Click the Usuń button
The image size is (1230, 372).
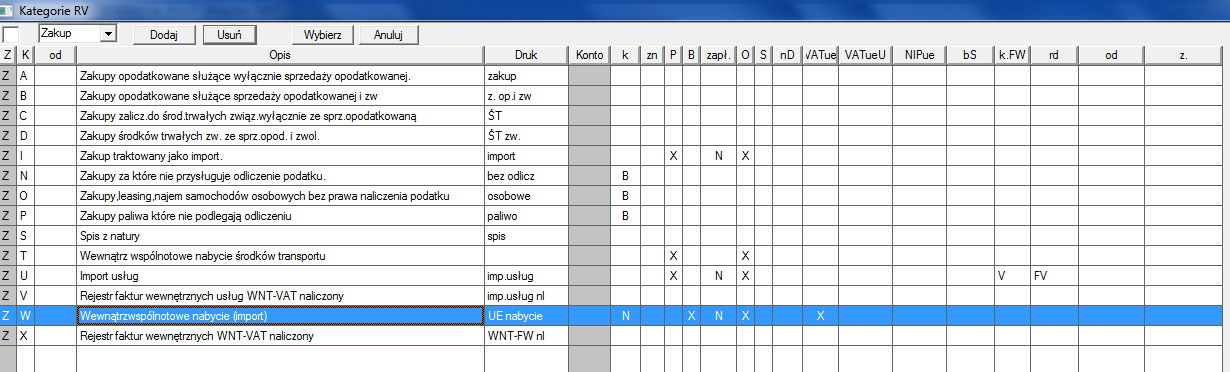pos(230,34)
